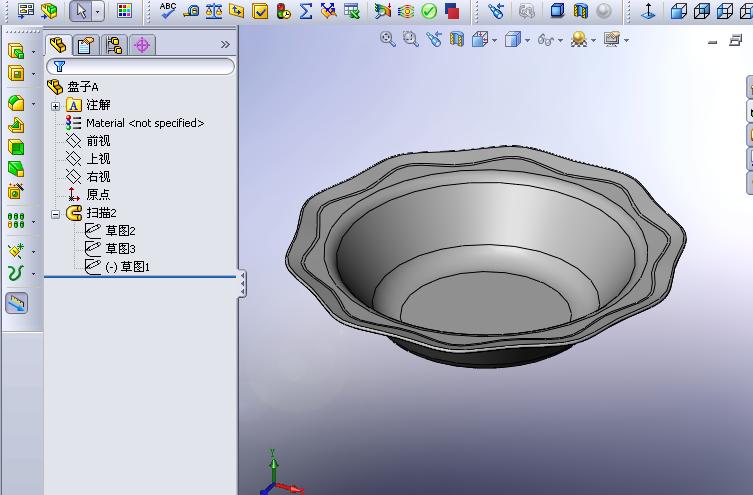Collapse the 扫描2 sweep feature
The width and height of the screenshot is (753, 495).
56,214
